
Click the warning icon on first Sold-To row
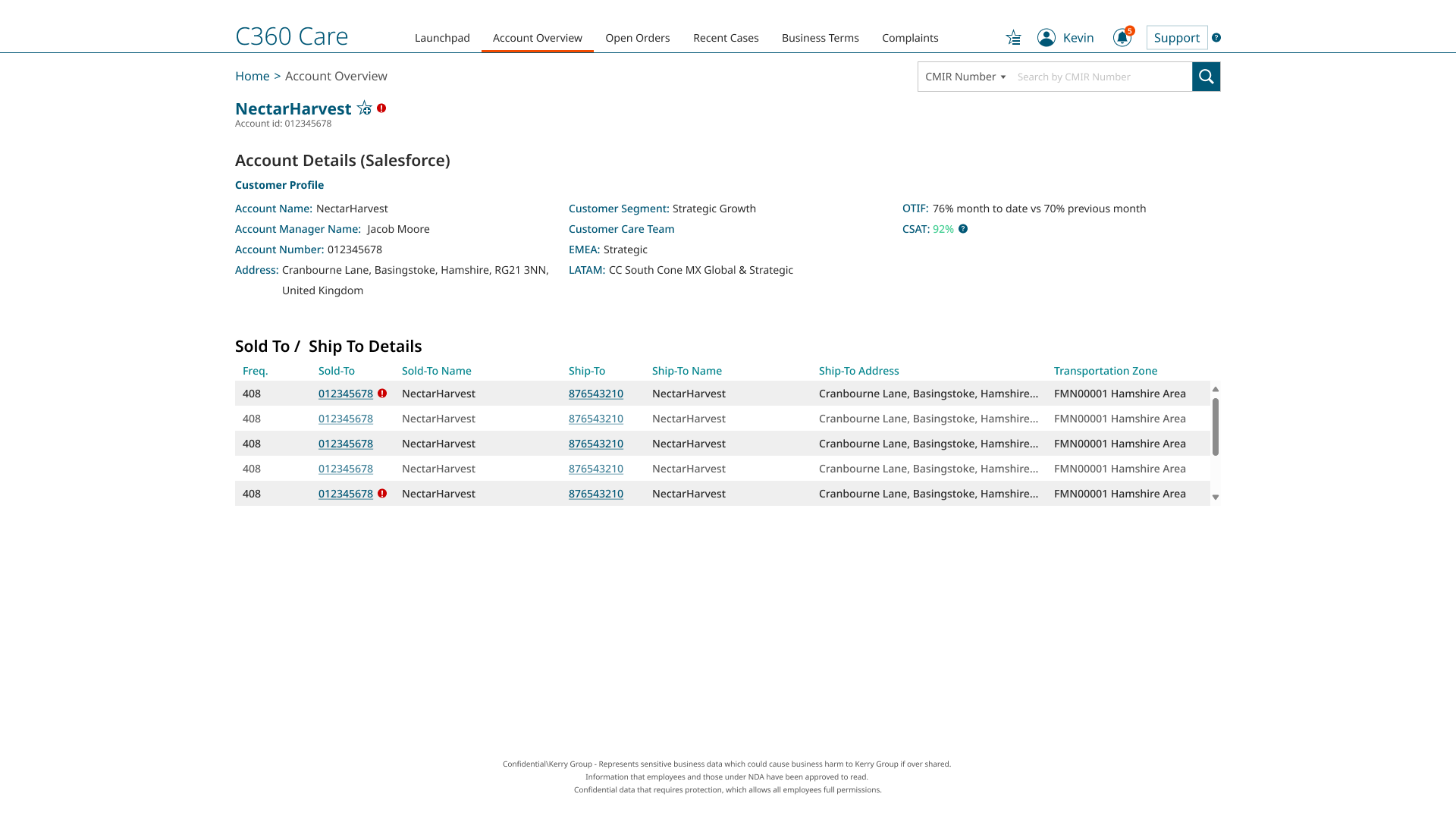pyautogui.click(x=382, y=394)
